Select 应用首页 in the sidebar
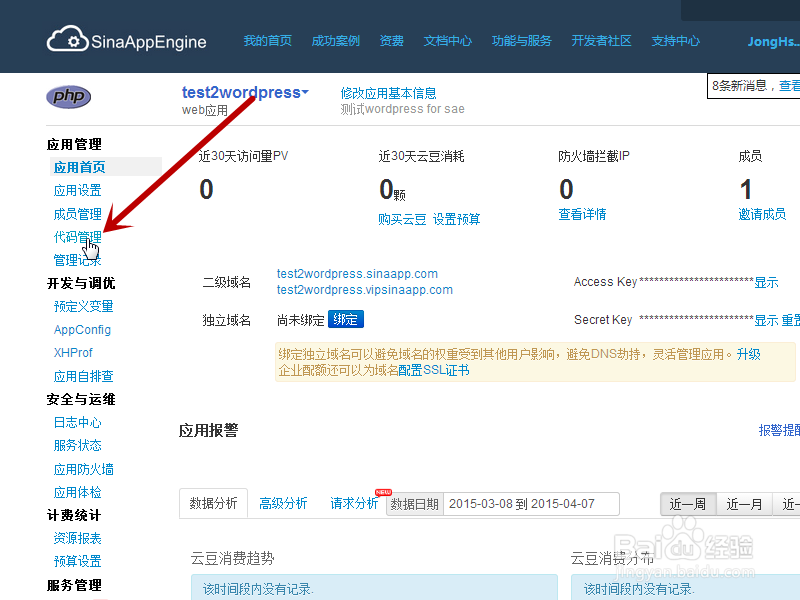 80,167
